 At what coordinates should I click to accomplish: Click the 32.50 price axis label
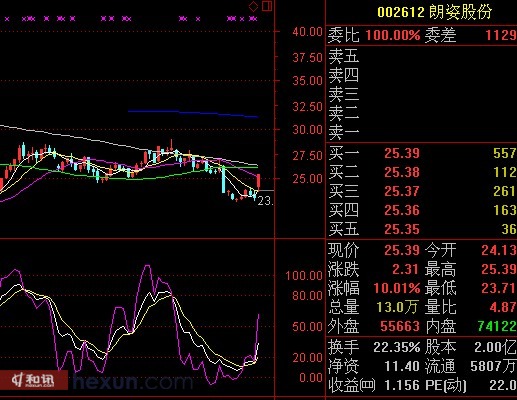tap(307, 107)
